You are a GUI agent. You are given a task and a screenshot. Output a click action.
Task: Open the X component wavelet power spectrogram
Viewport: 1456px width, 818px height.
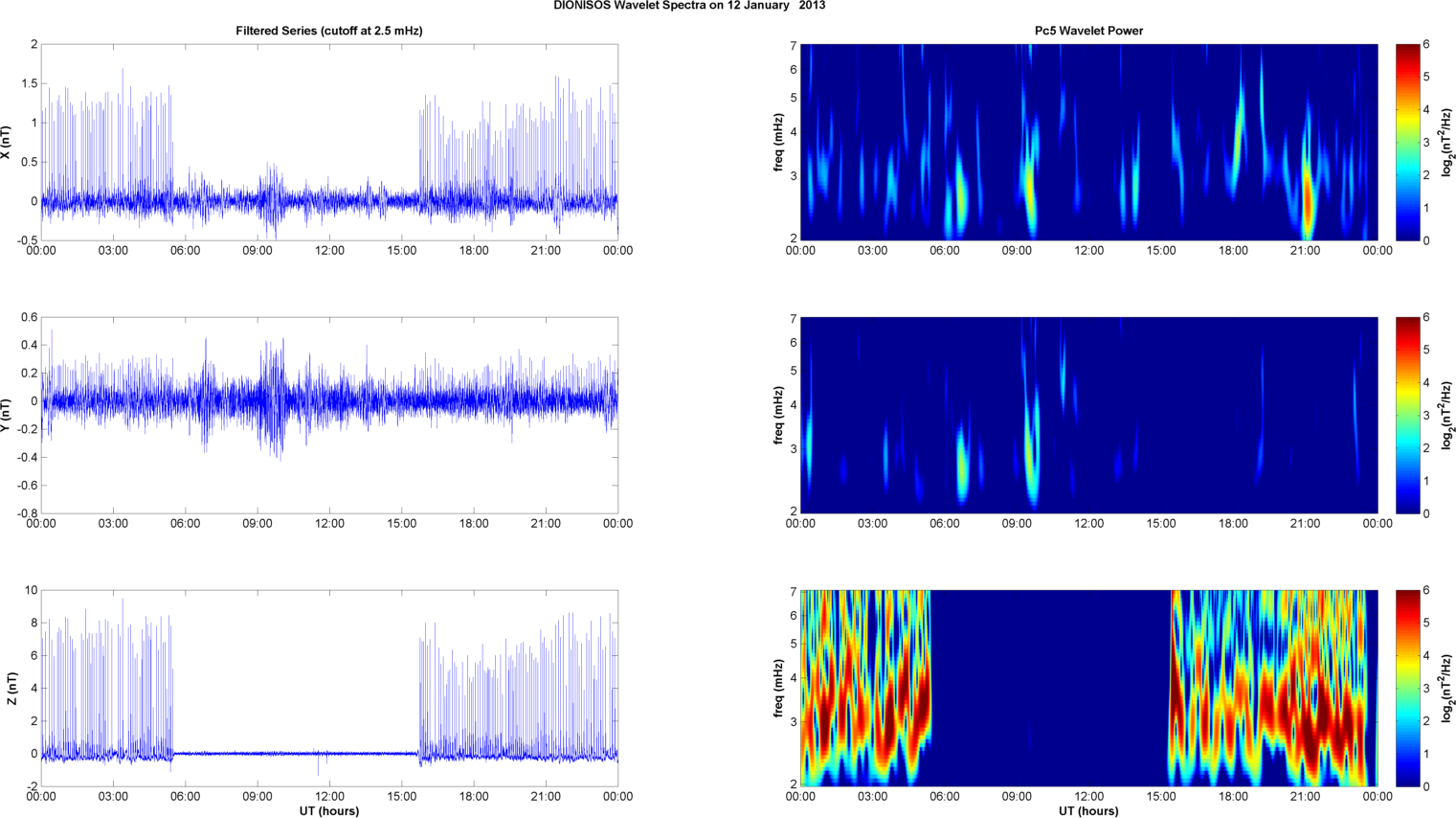pos(1088,142)
